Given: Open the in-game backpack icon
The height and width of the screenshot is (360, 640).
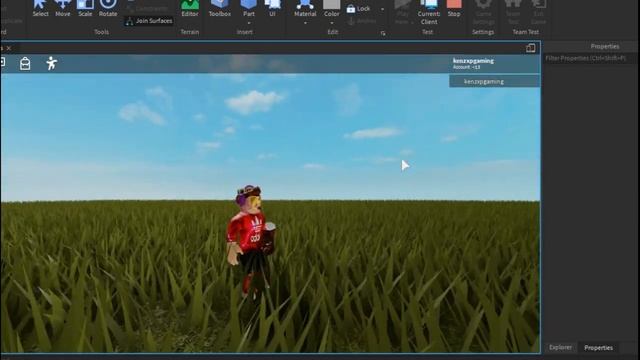Looking at the screenshot, I should click(25, 64).
